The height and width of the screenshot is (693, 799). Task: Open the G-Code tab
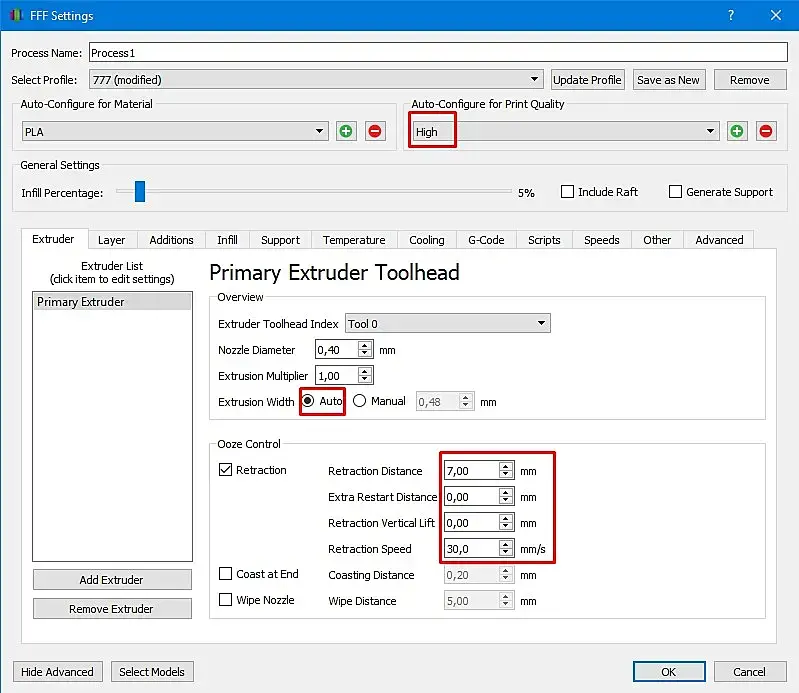(486, 240)
